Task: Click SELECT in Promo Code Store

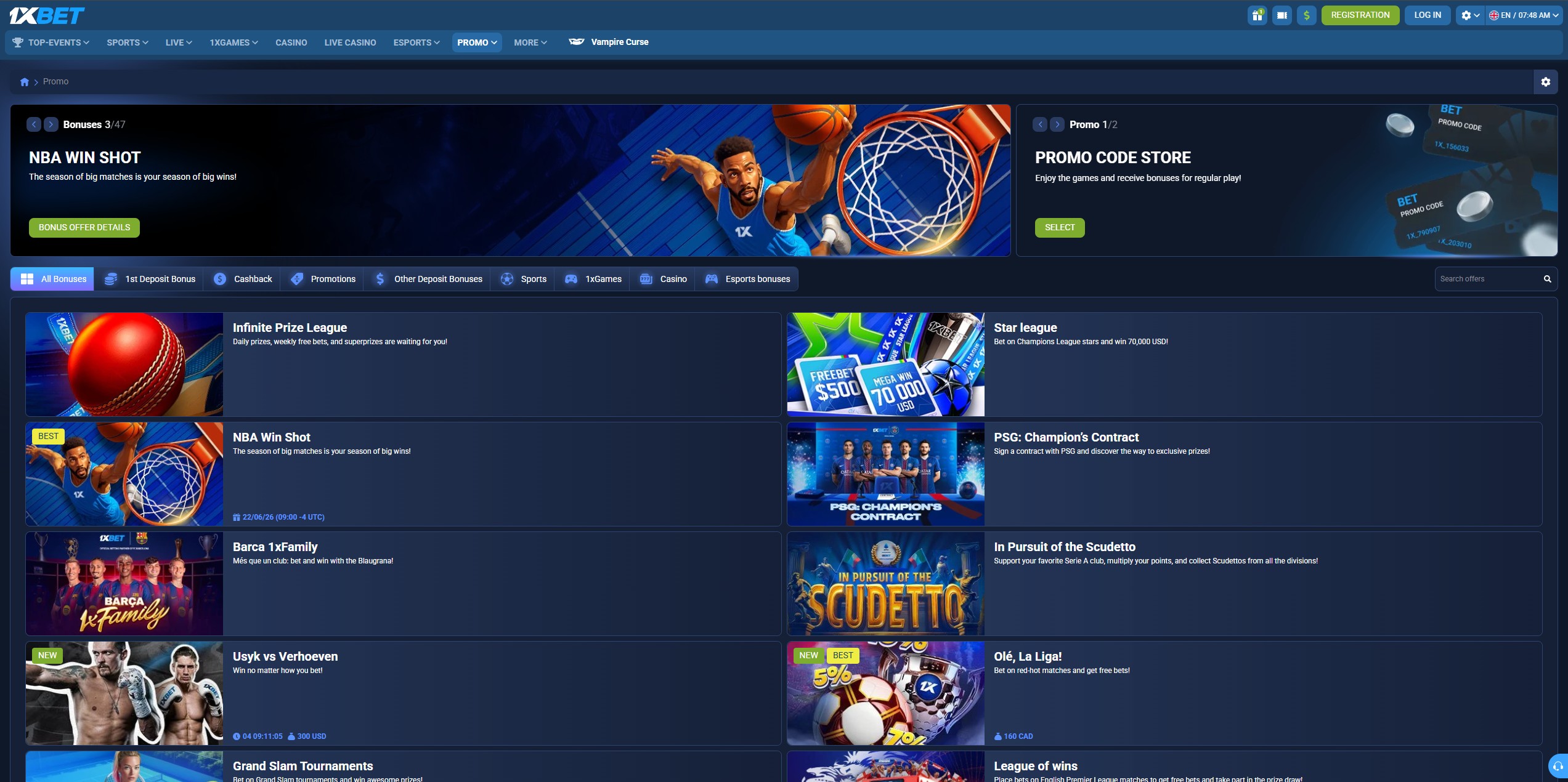Action: tap(1060, 228)
